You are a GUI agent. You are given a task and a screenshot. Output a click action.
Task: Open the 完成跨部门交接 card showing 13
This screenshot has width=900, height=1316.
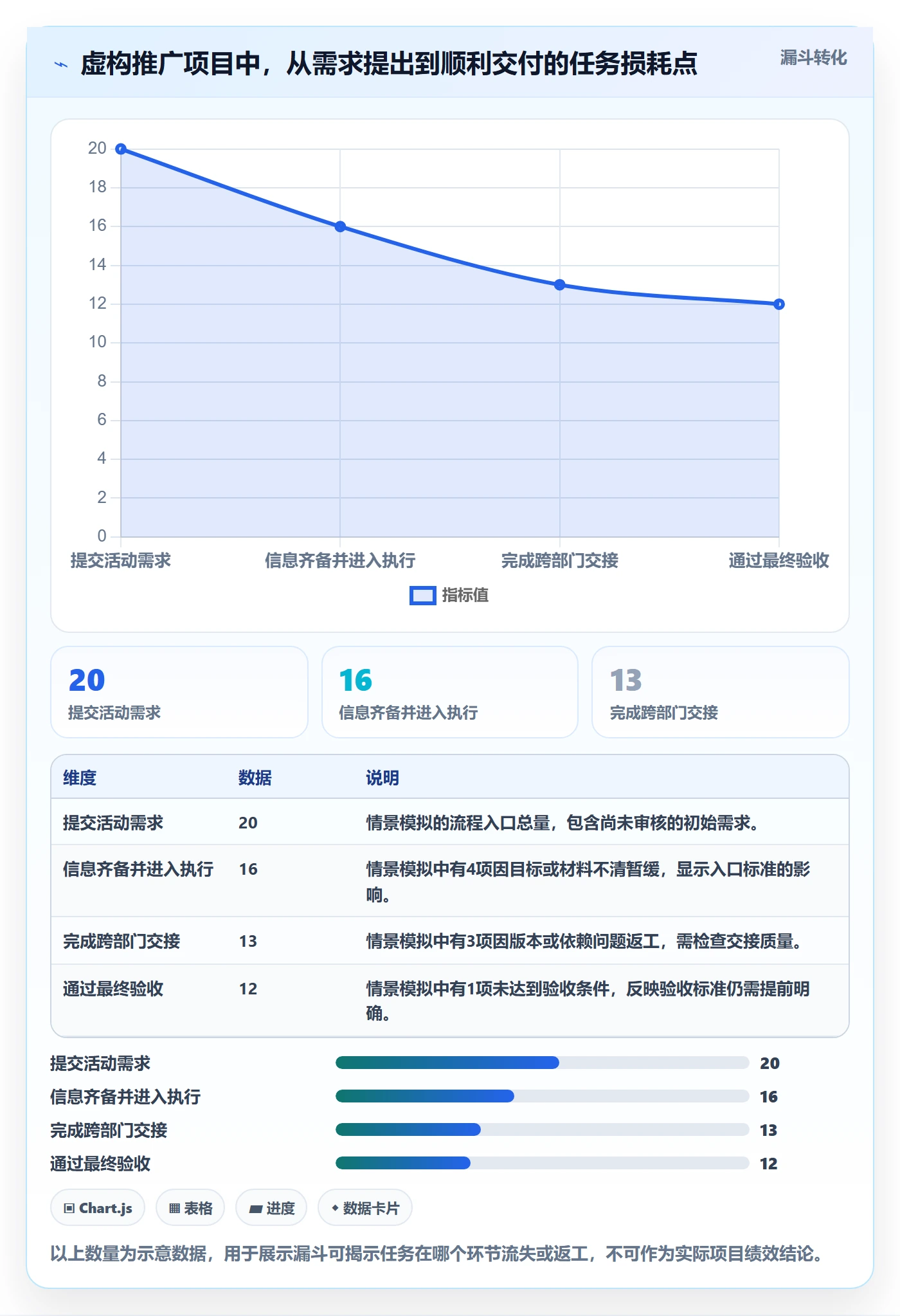point(721,692)
